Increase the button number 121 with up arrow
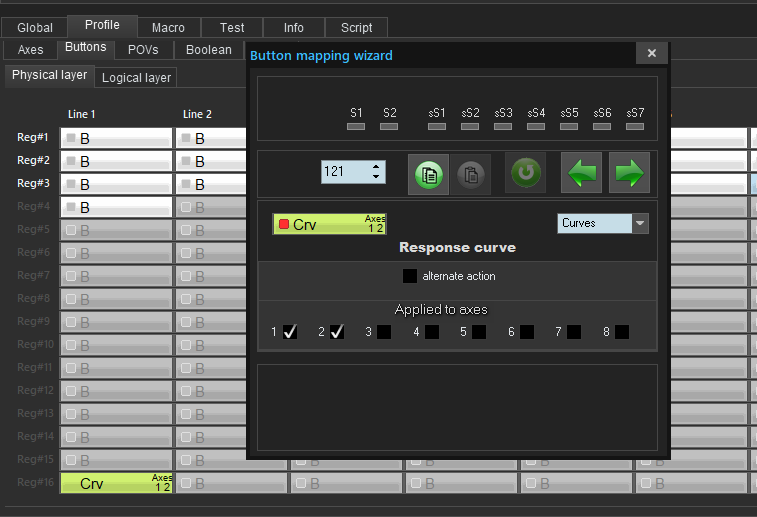The height and width of the screenshot is (517, 757). tap(376, 166)
